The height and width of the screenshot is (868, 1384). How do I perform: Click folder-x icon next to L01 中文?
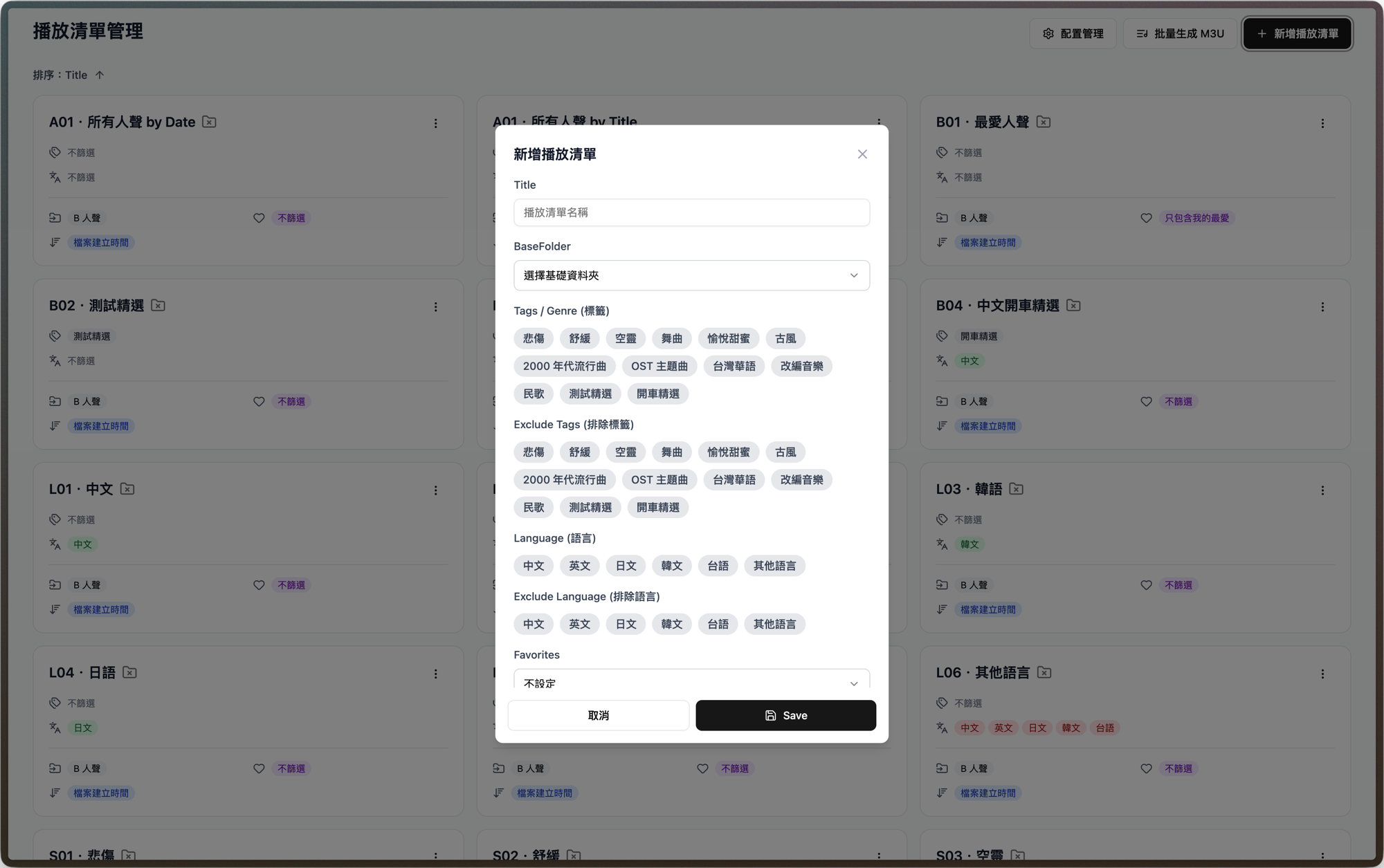127,488
